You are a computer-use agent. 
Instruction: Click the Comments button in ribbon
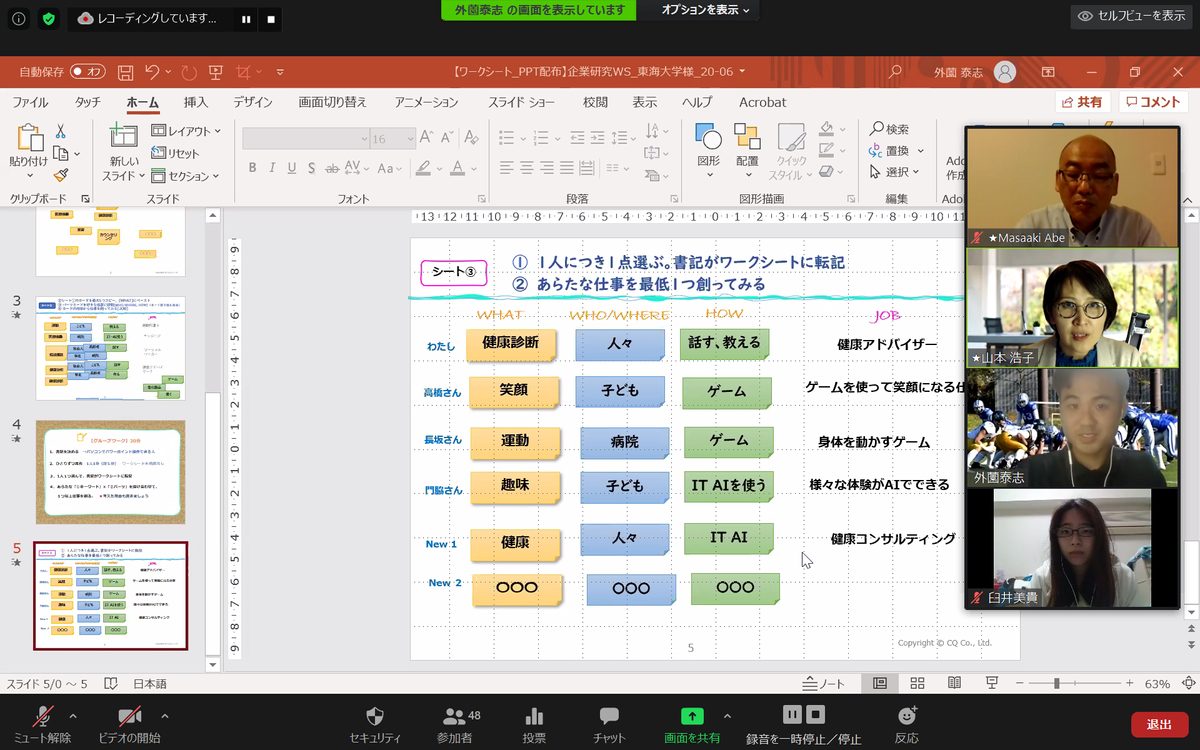click(x=1153, y=102)
